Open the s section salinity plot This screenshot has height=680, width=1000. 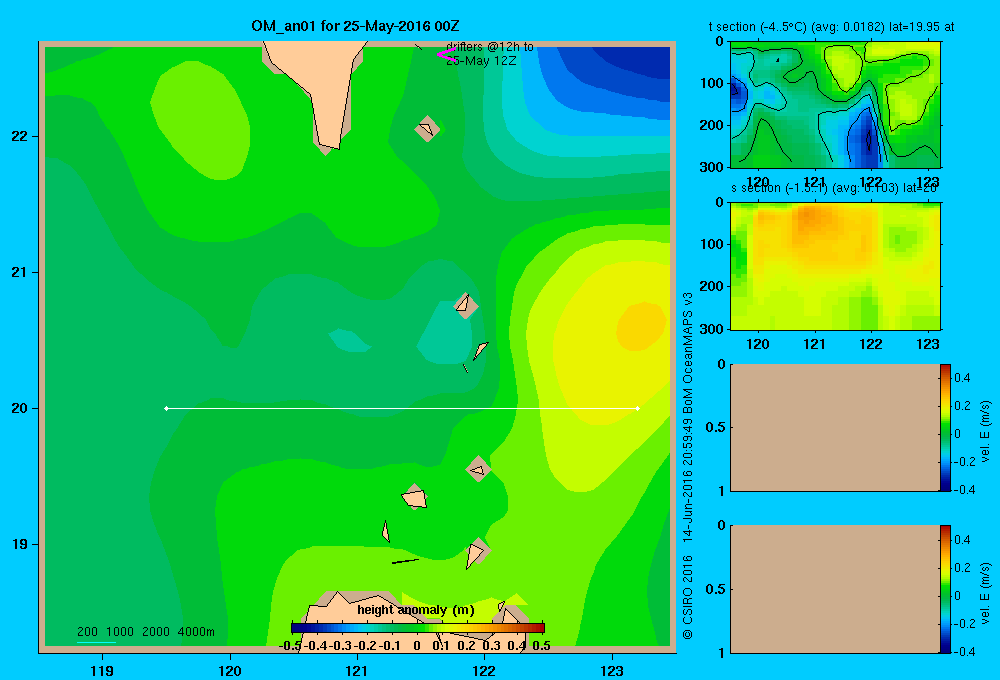[835, 265]
